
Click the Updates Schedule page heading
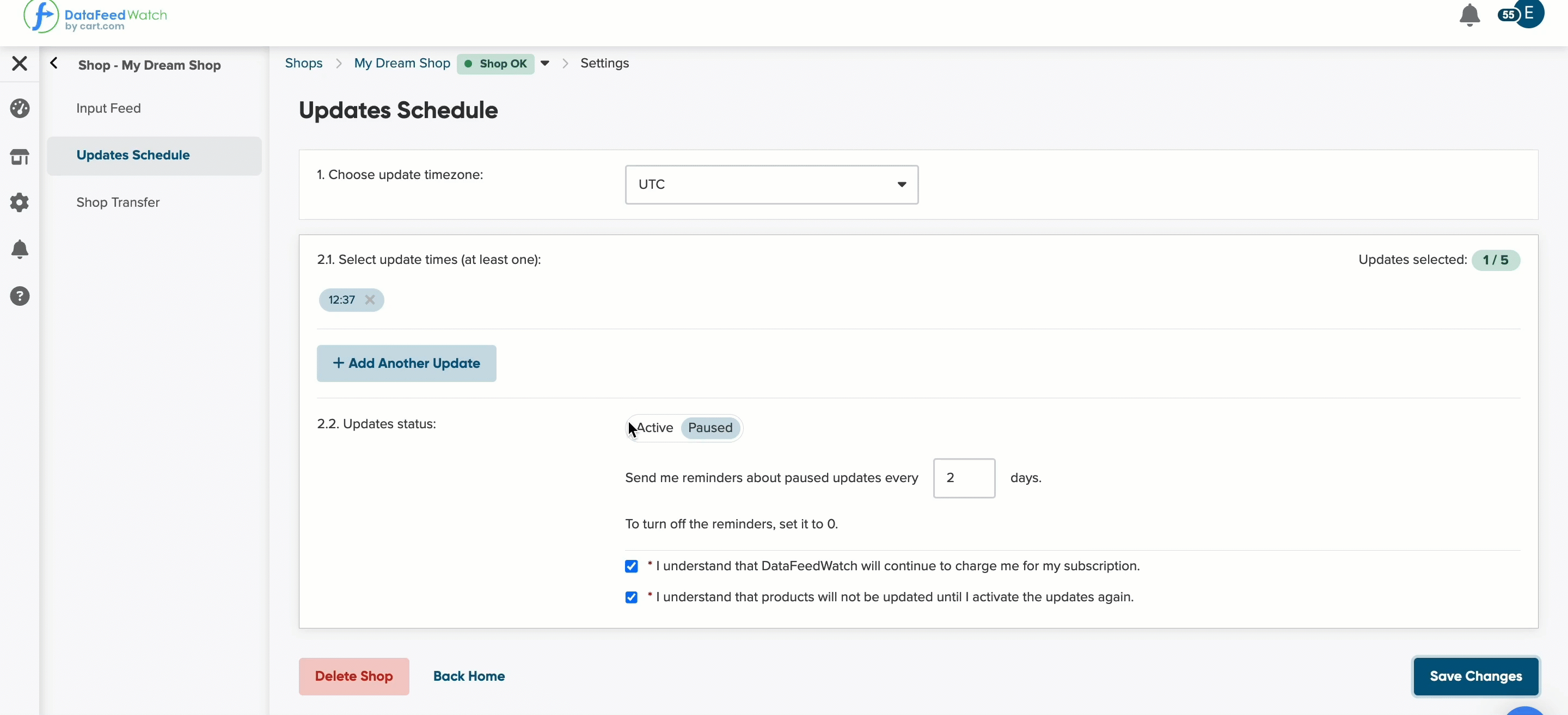pyautogui.click(x=398, y=111)
